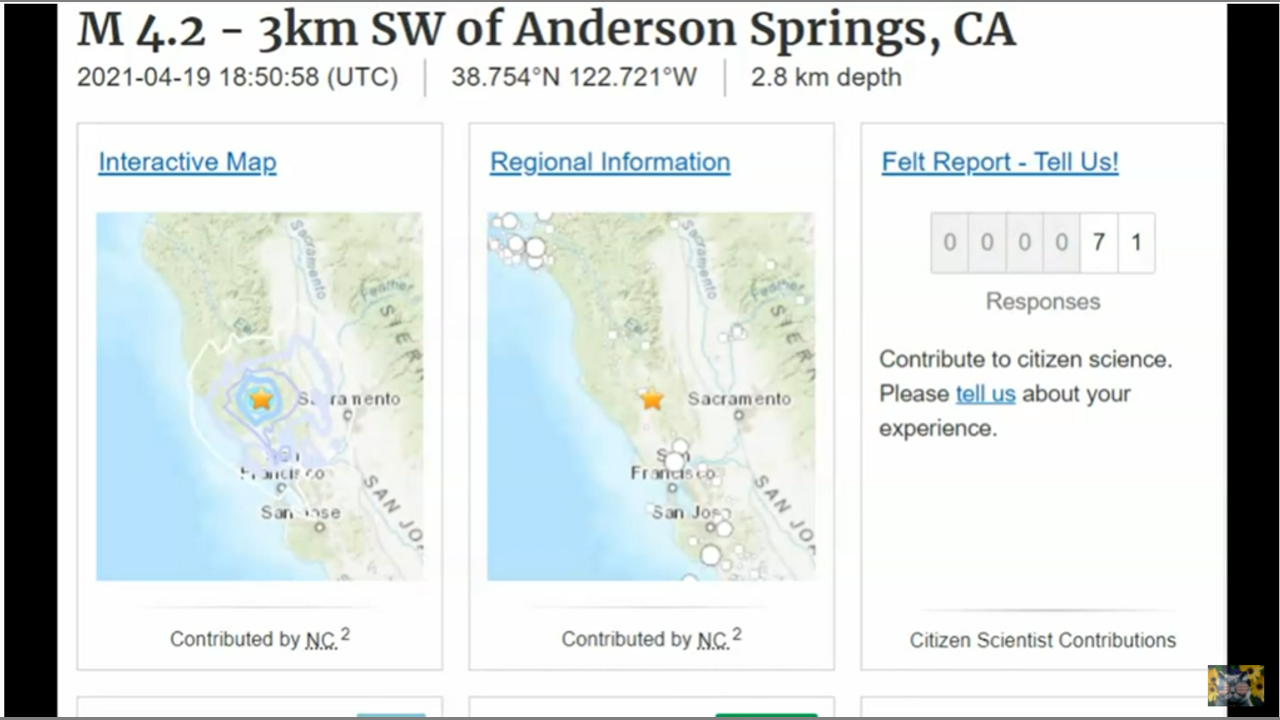
Task: Open the Felt Report - Tell Us! link
Action: coord(1000,162)
